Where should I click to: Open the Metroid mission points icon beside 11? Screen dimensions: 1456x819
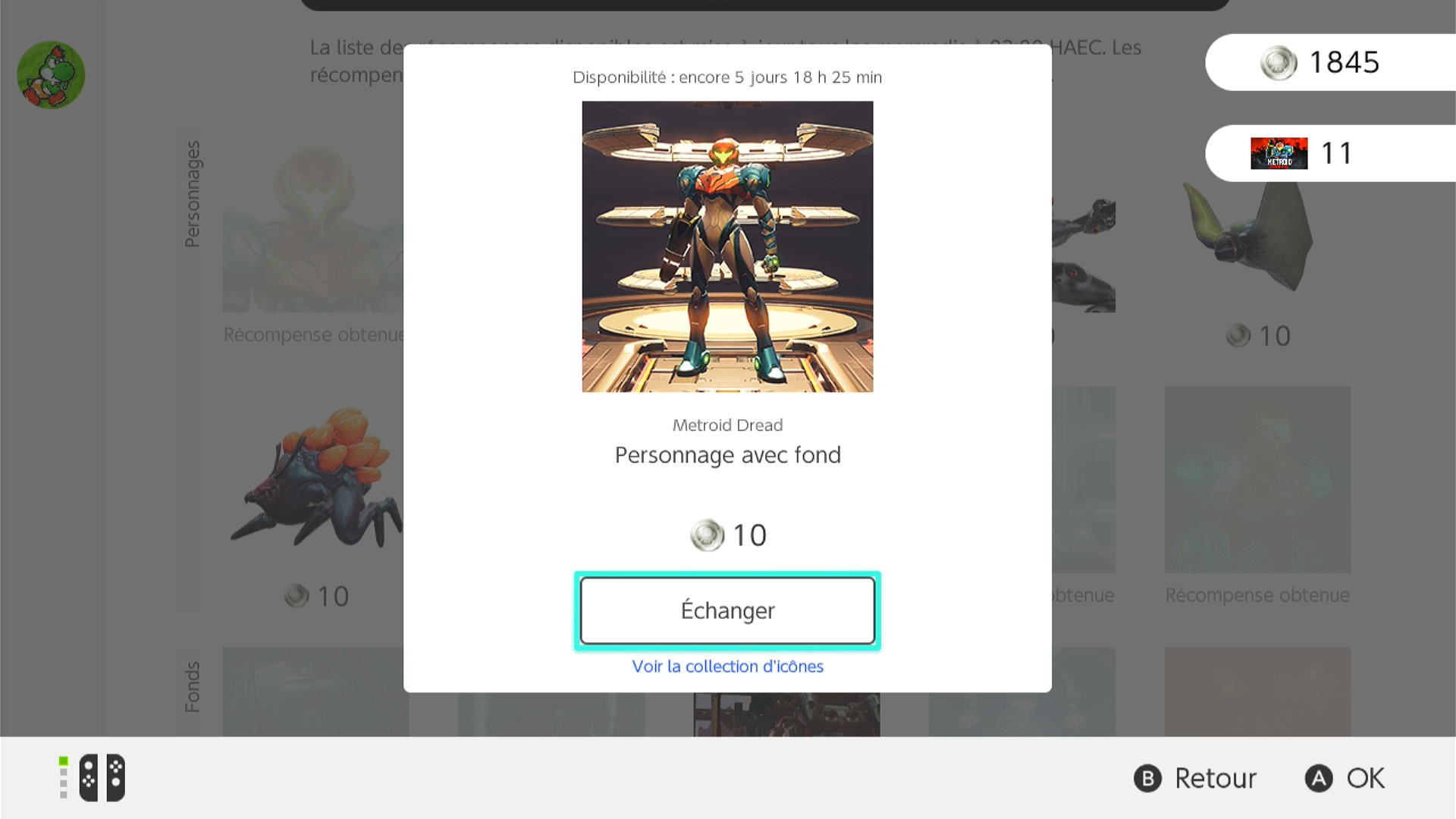[1279, 153]
